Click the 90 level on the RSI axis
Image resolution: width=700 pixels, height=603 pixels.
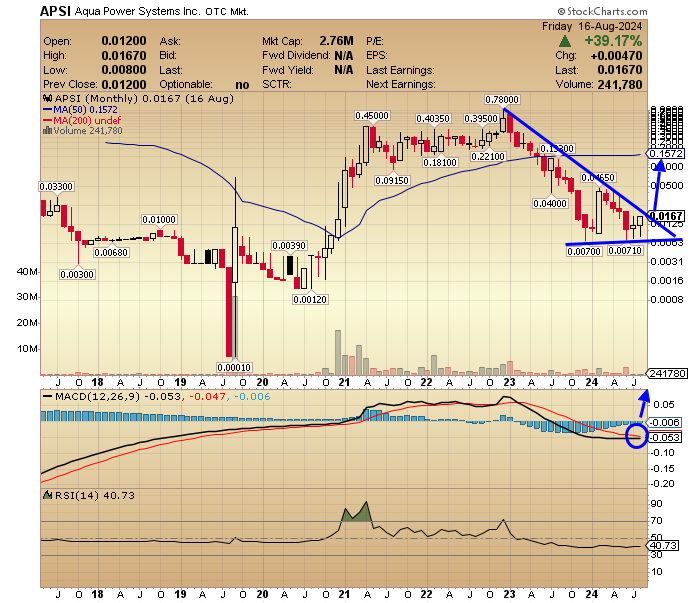[x=657, y=503]
